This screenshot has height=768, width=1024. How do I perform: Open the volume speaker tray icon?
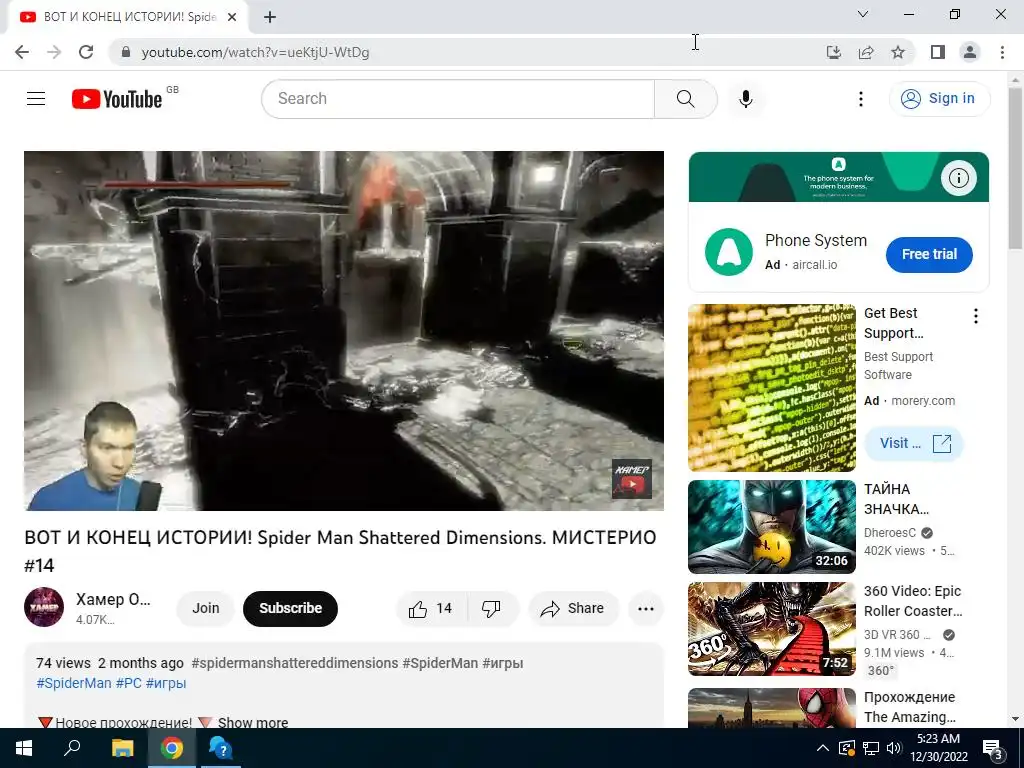893,748
